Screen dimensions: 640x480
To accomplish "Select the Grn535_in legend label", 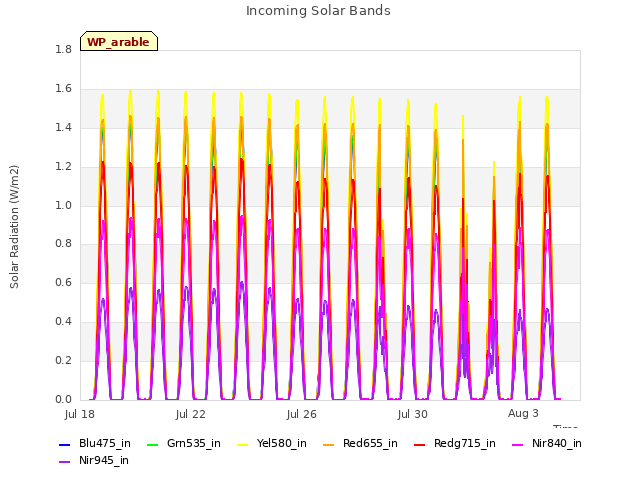I will tap(193, 444).
